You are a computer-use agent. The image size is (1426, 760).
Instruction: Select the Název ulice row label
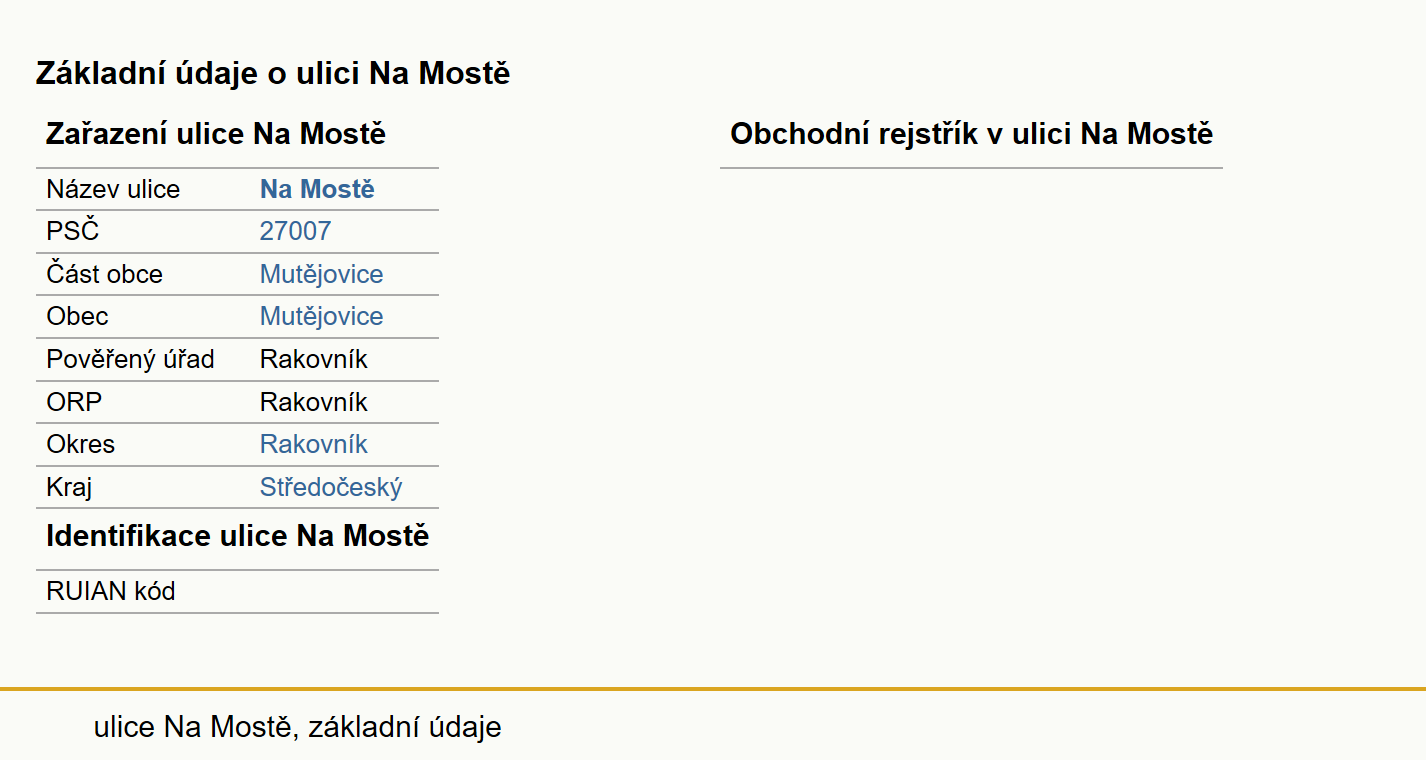tap(113, 189)
